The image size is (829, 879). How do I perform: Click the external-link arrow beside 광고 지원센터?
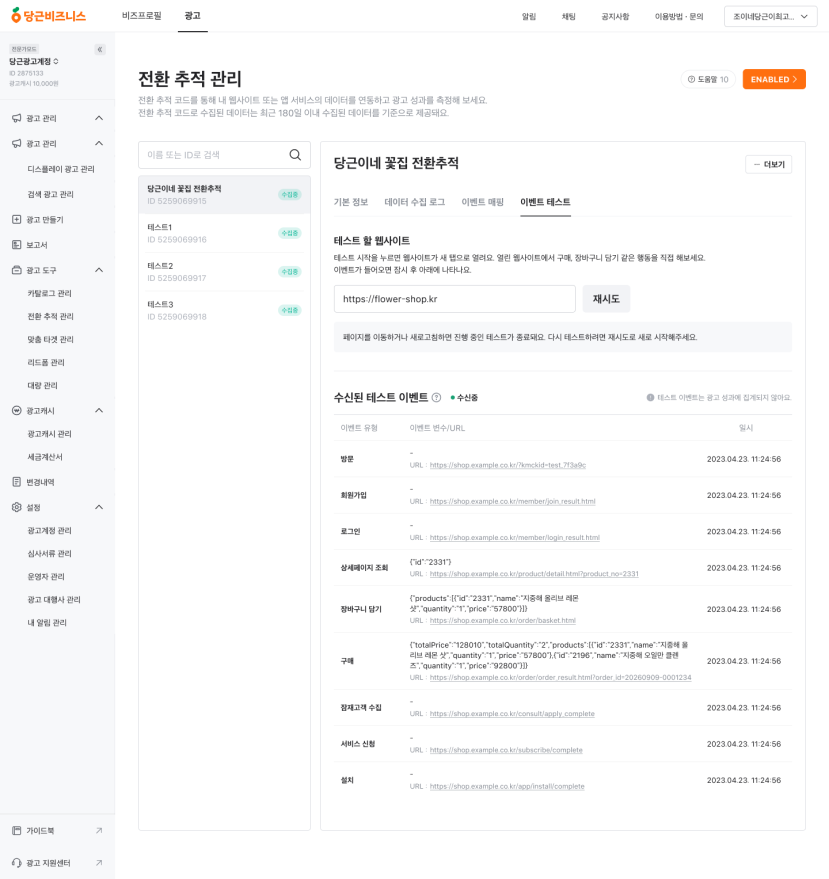tap(99, 863)
